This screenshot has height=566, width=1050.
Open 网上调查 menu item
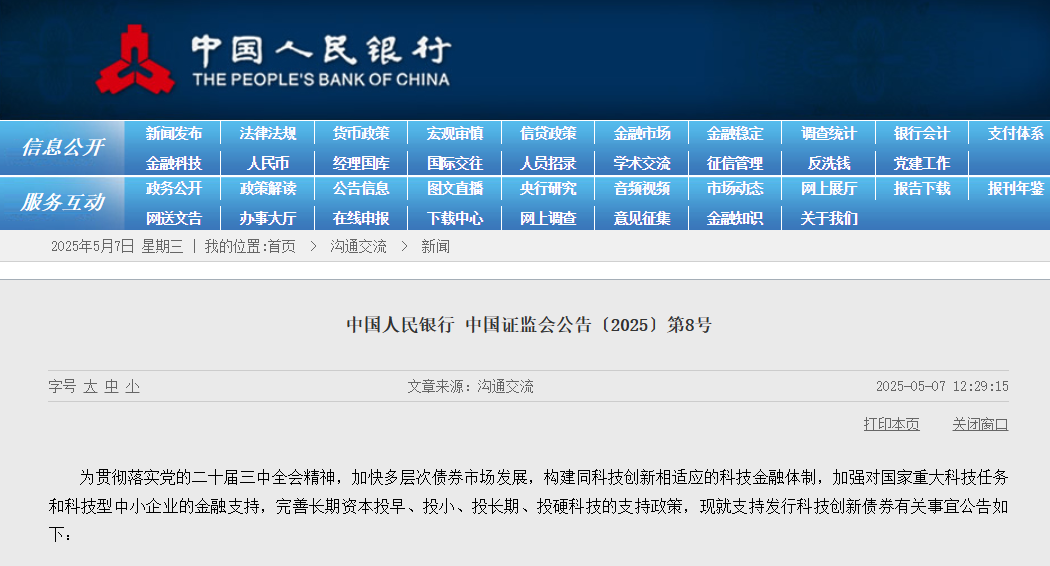click(548, 218)
